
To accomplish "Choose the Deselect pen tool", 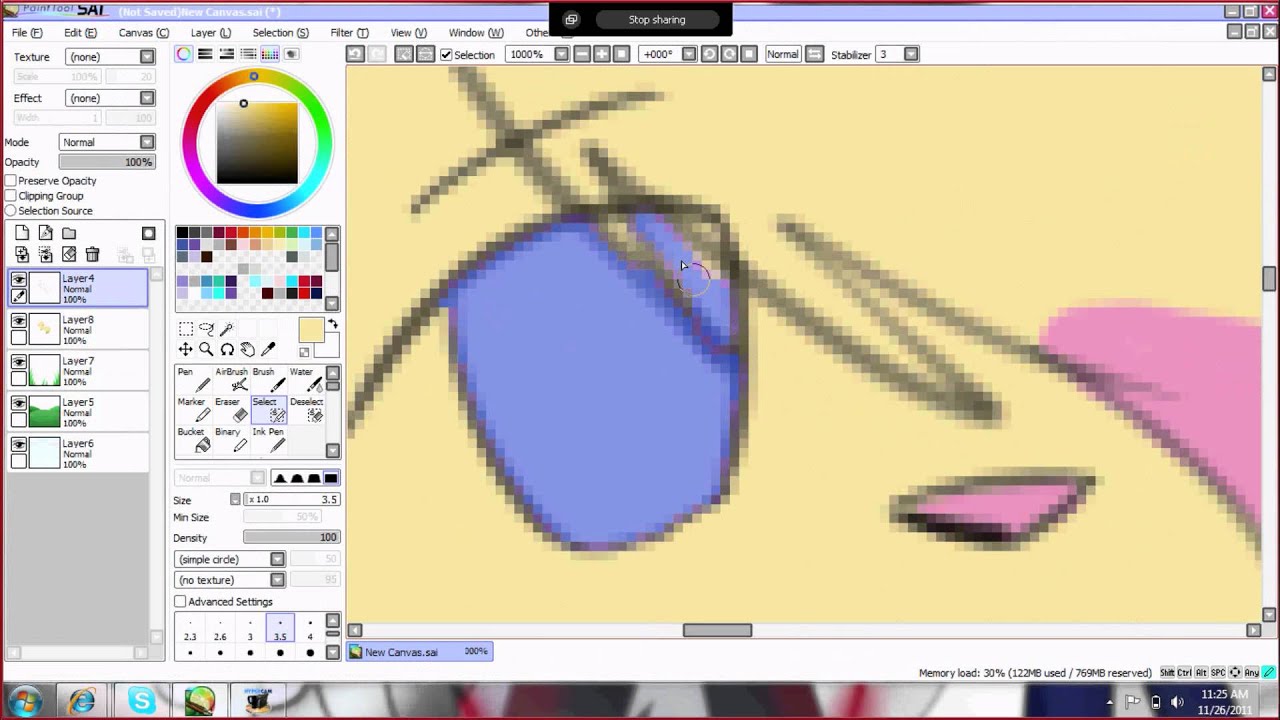I will click(x=306, y=410).
